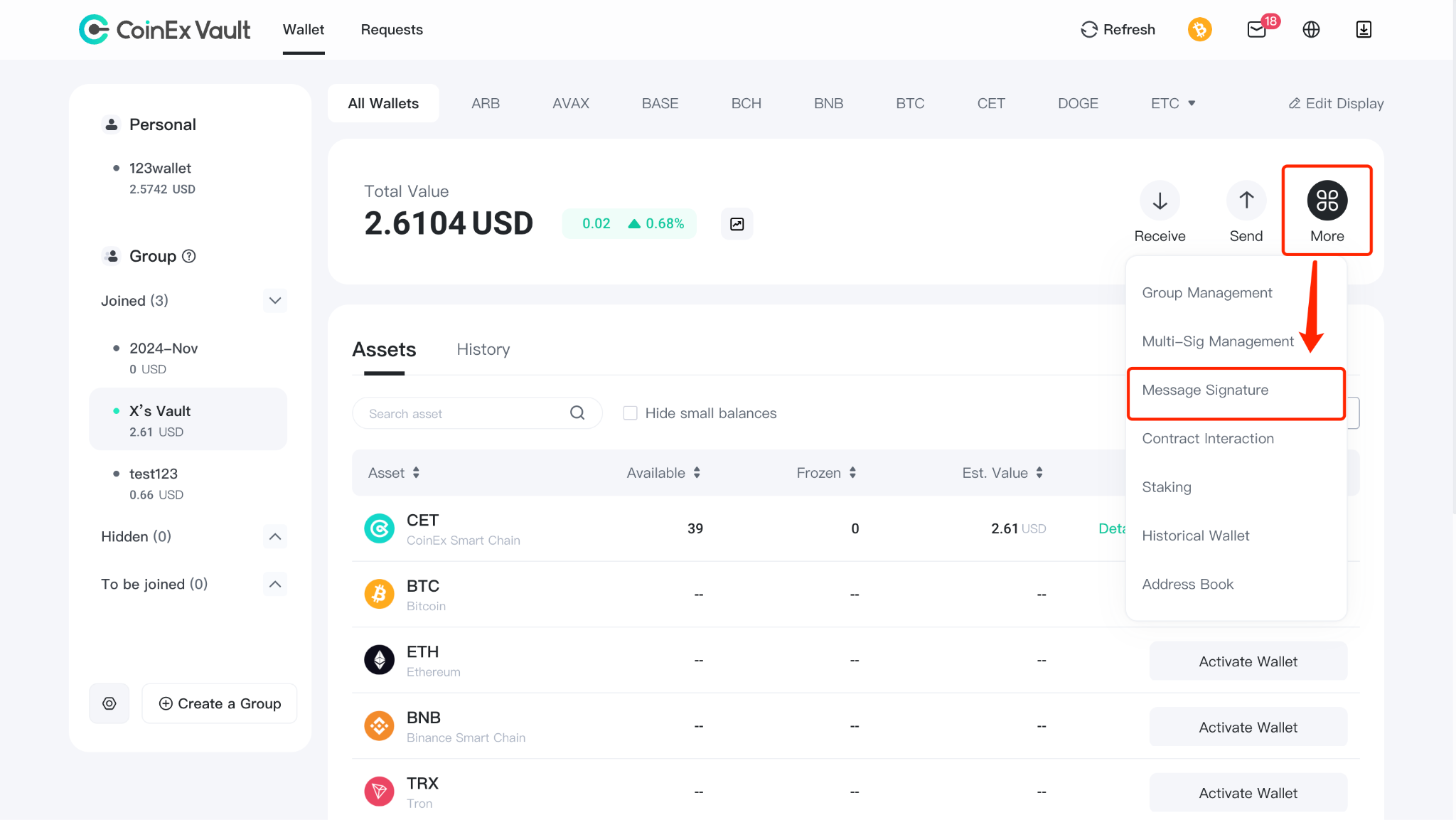The width and height of the screenshot is (1456, 820).
Task: Select the BASE chain tab
Action: [660, 103]
